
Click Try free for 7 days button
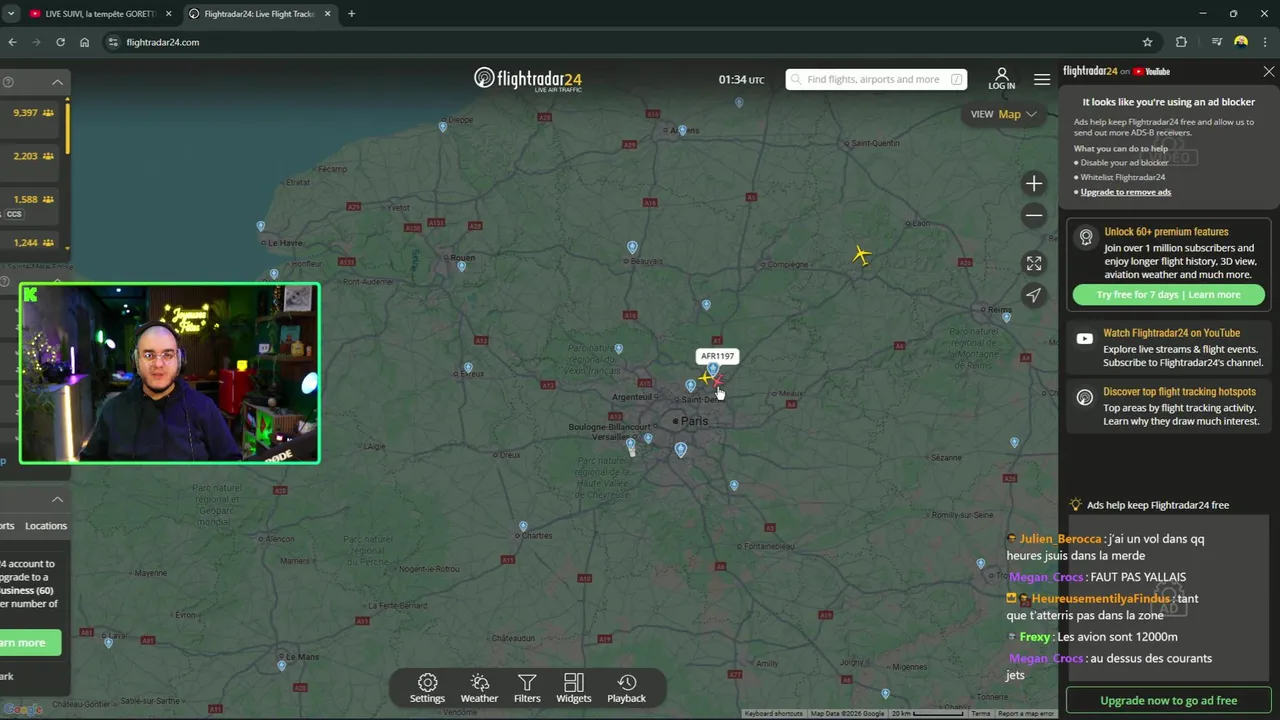click(1168, 295)
